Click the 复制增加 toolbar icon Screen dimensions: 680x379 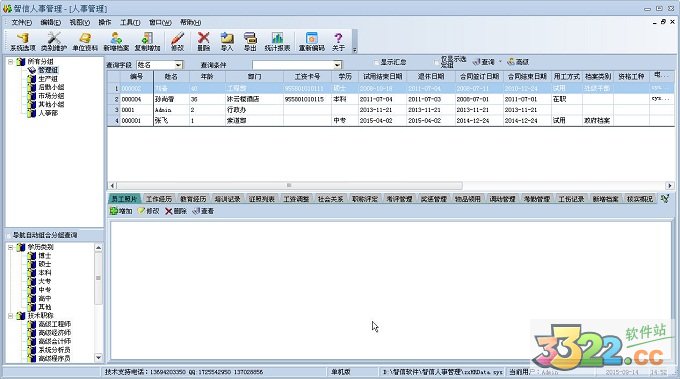click(x=147, y=42)
